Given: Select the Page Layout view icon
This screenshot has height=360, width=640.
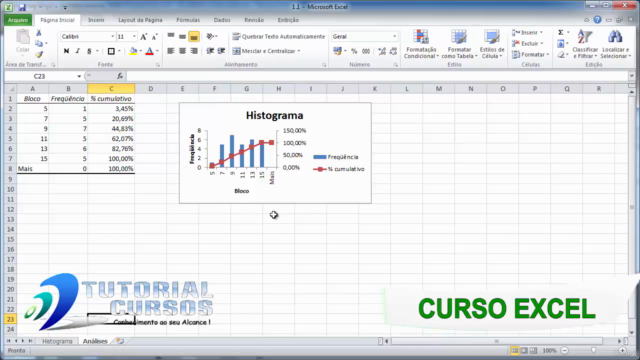Looking at the screenshot, I should (524, 351).
